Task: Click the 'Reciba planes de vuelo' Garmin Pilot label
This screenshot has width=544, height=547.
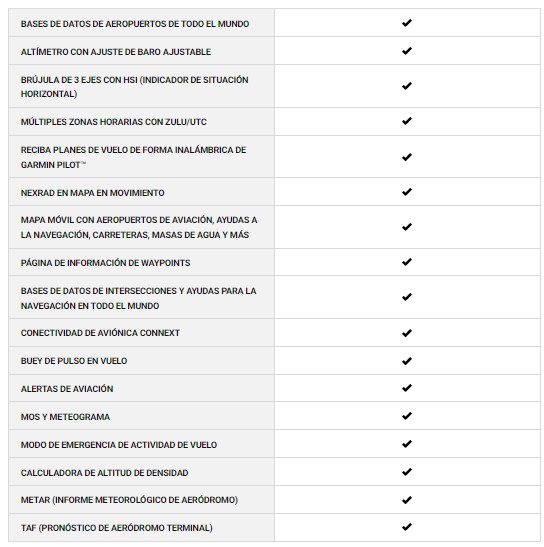Action: [133, 157]
